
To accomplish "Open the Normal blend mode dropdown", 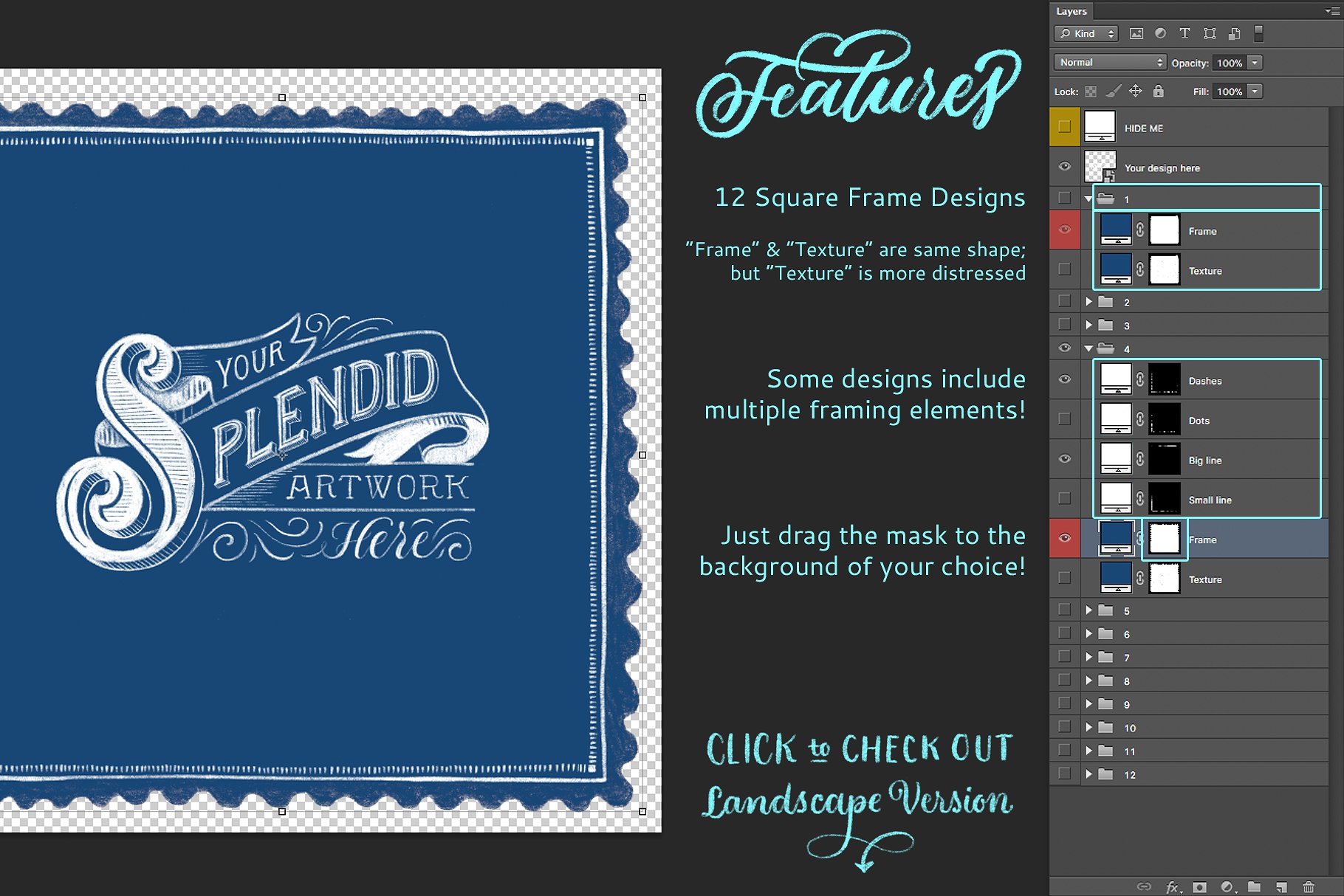I will 1110,63.
